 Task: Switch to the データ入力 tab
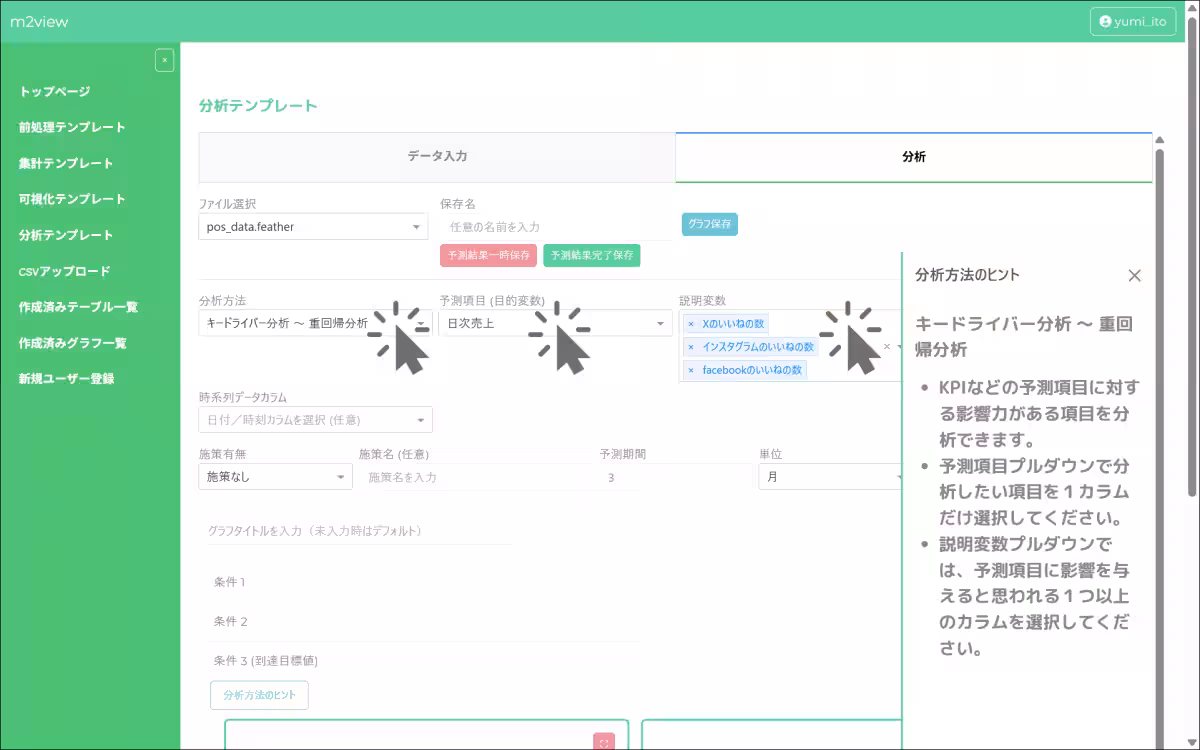(x=437, y=157)
